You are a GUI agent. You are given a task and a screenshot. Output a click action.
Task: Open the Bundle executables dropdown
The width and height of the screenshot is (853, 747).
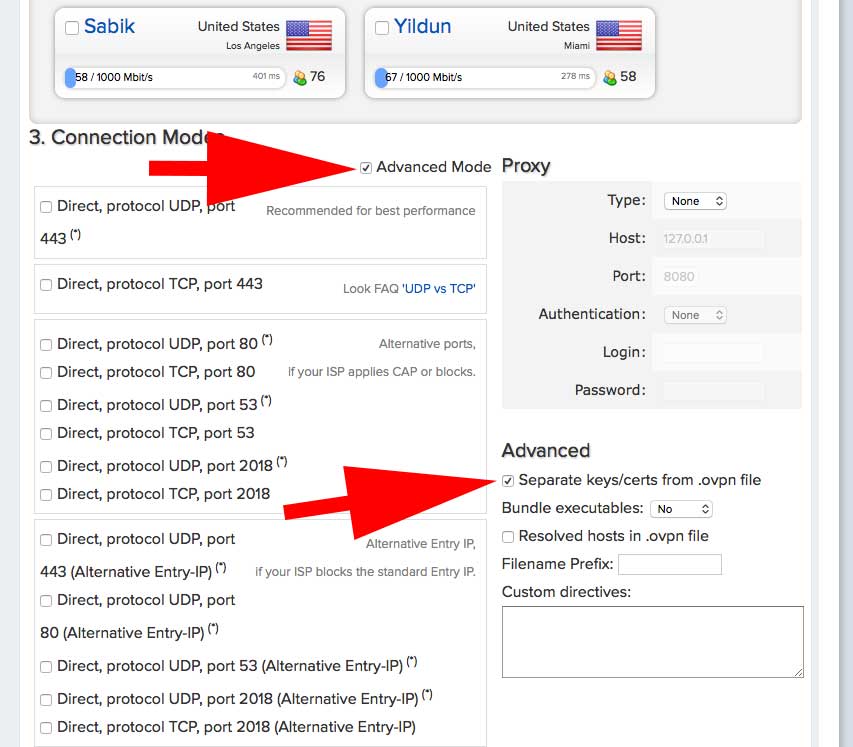[x=681, y=509]
